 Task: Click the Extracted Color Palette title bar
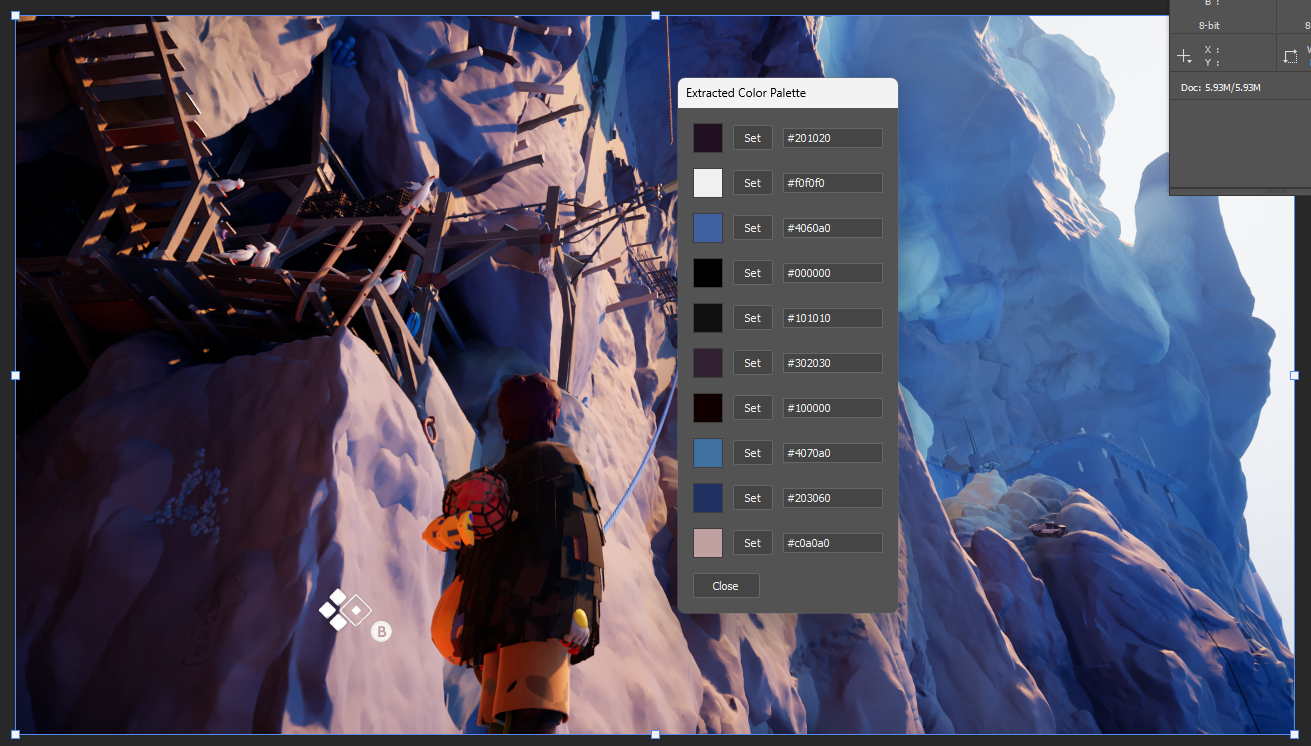pos(787,93)
